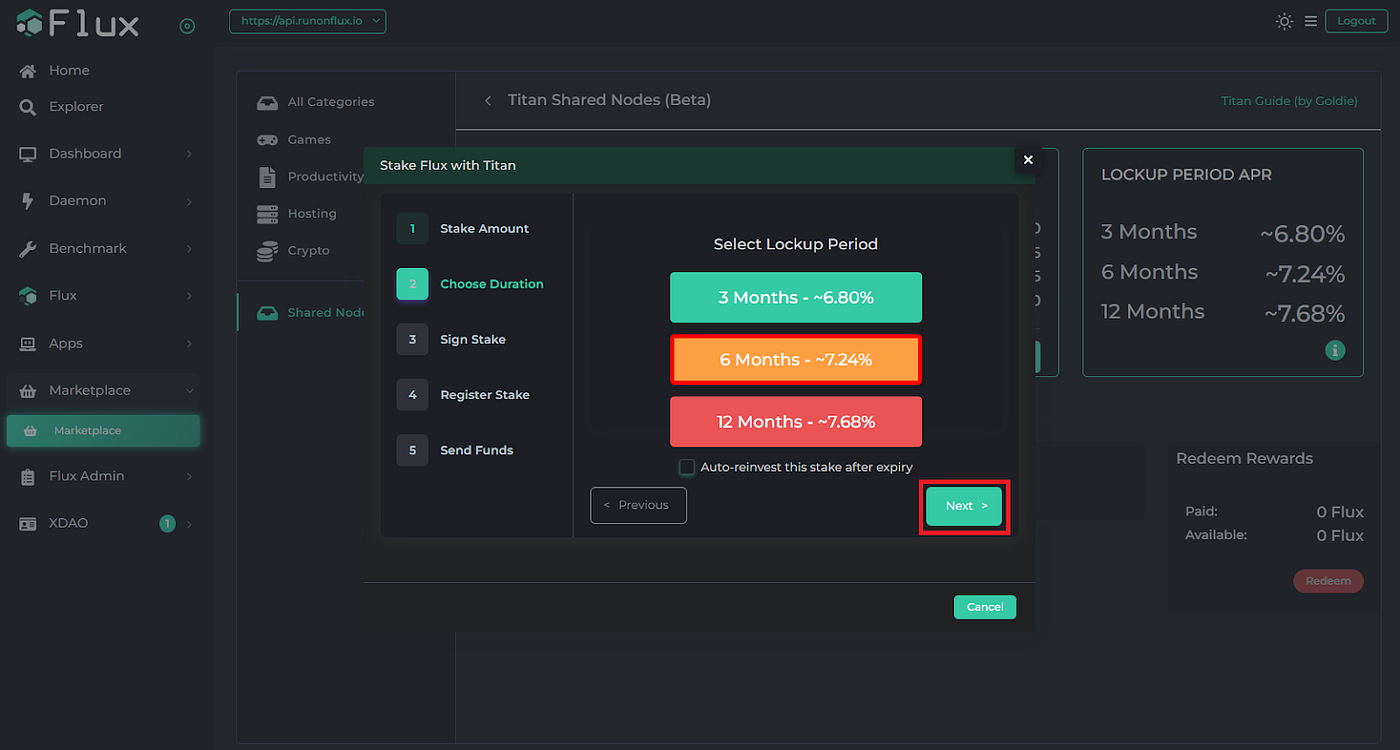Click the Marketplace basket icon in sidebar header
This screenshot has height=750, width=1400.
tap(28, 391)
